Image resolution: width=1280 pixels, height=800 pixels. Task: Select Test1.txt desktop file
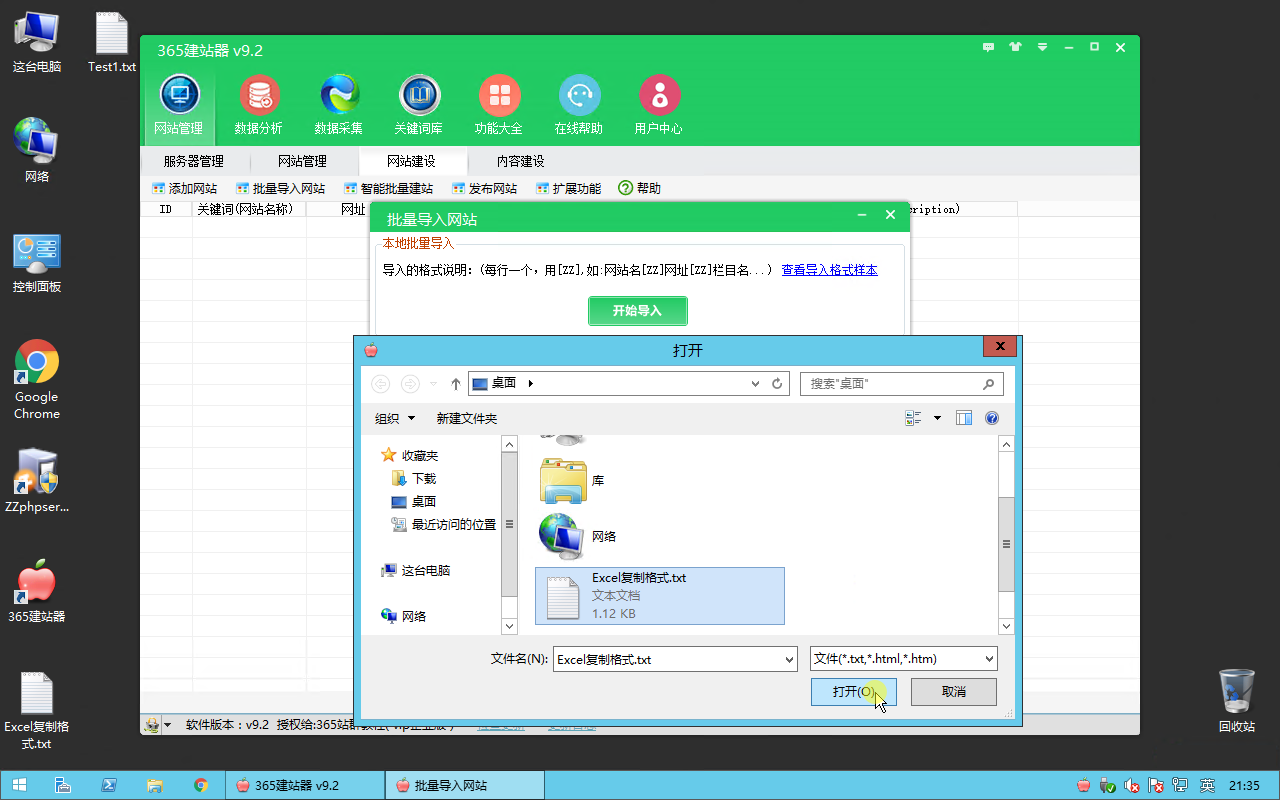(x=111, y=43)
